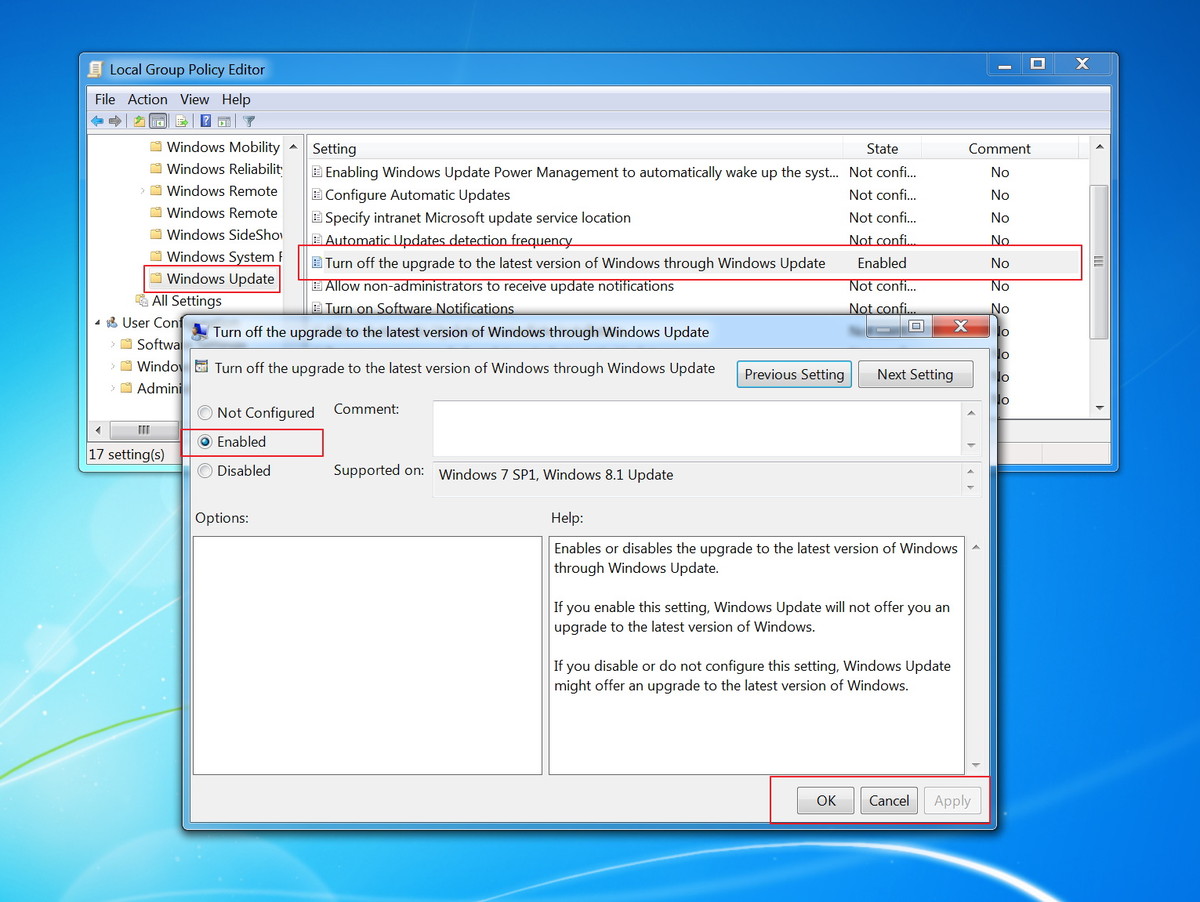Click the Previous Setting button
The image size is (1200, 902).
793,374
